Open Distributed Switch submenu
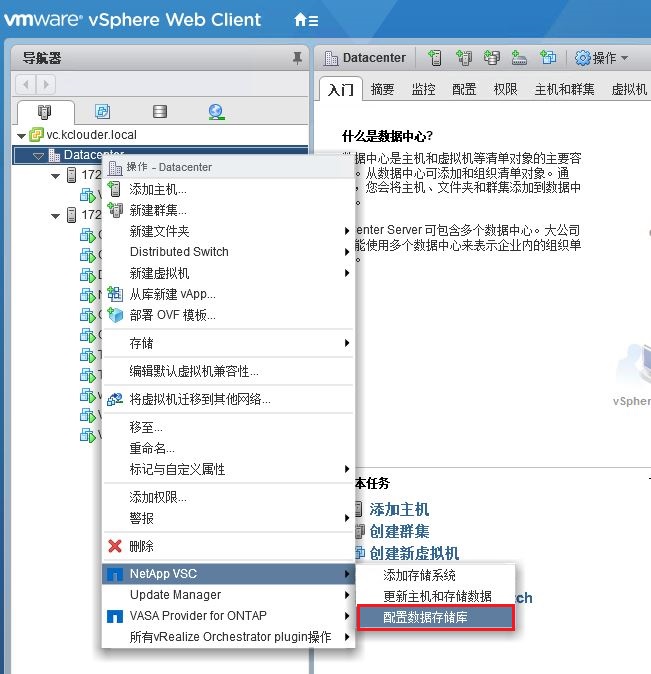Screen dimensions: 651x674 (229, 252)
